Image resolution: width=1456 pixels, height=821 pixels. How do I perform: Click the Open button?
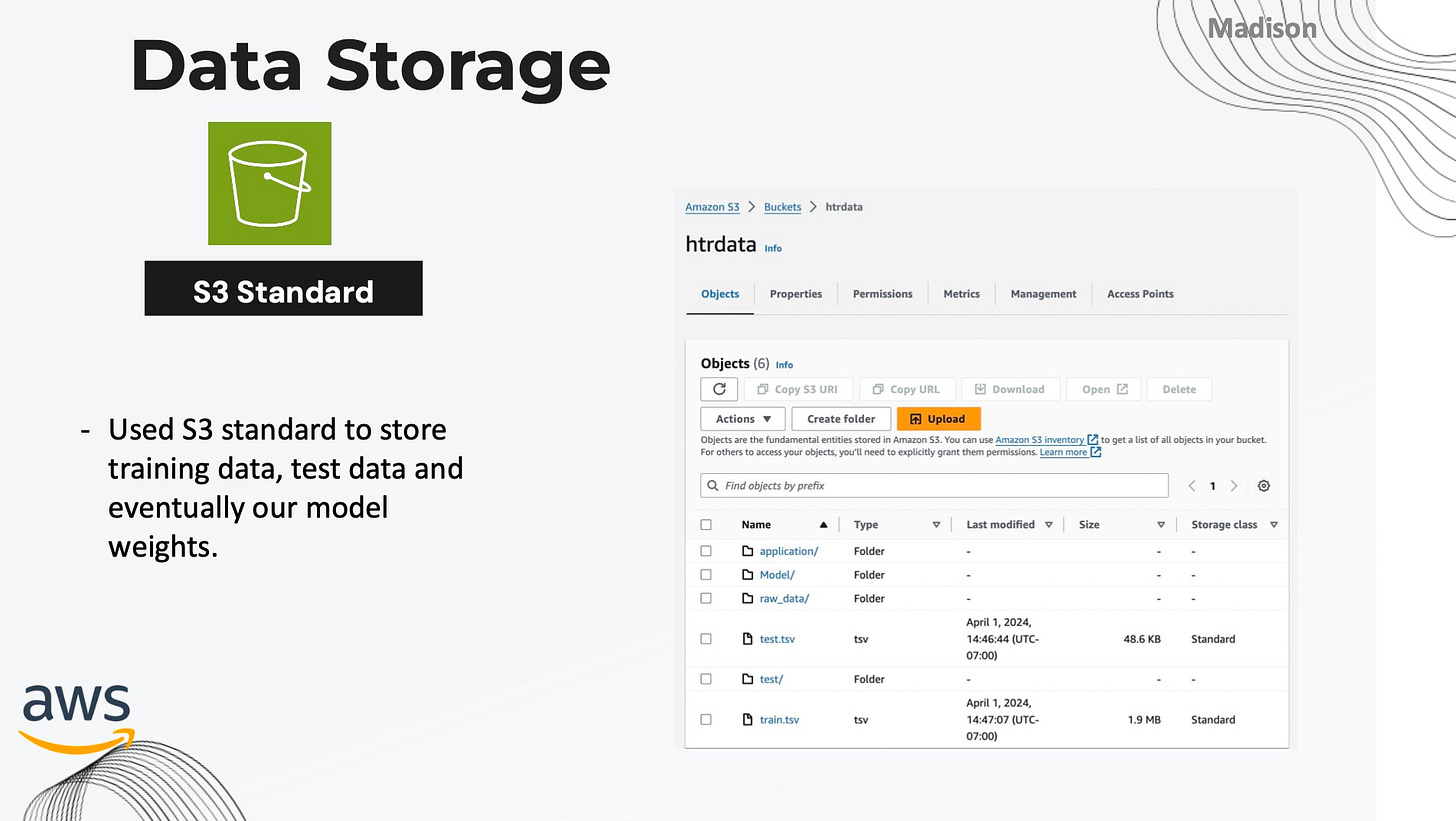pos(1104,389)
